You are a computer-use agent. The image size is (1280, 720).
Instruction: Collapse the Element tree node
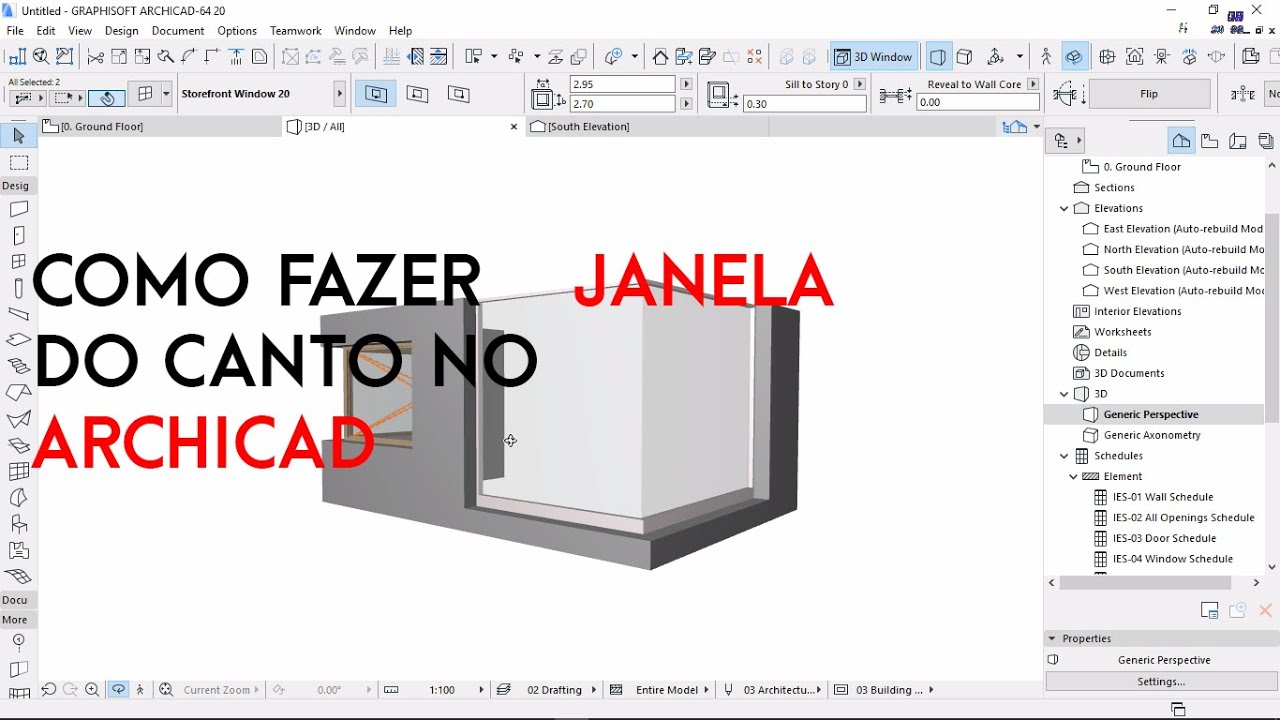tap(1073, 477)
